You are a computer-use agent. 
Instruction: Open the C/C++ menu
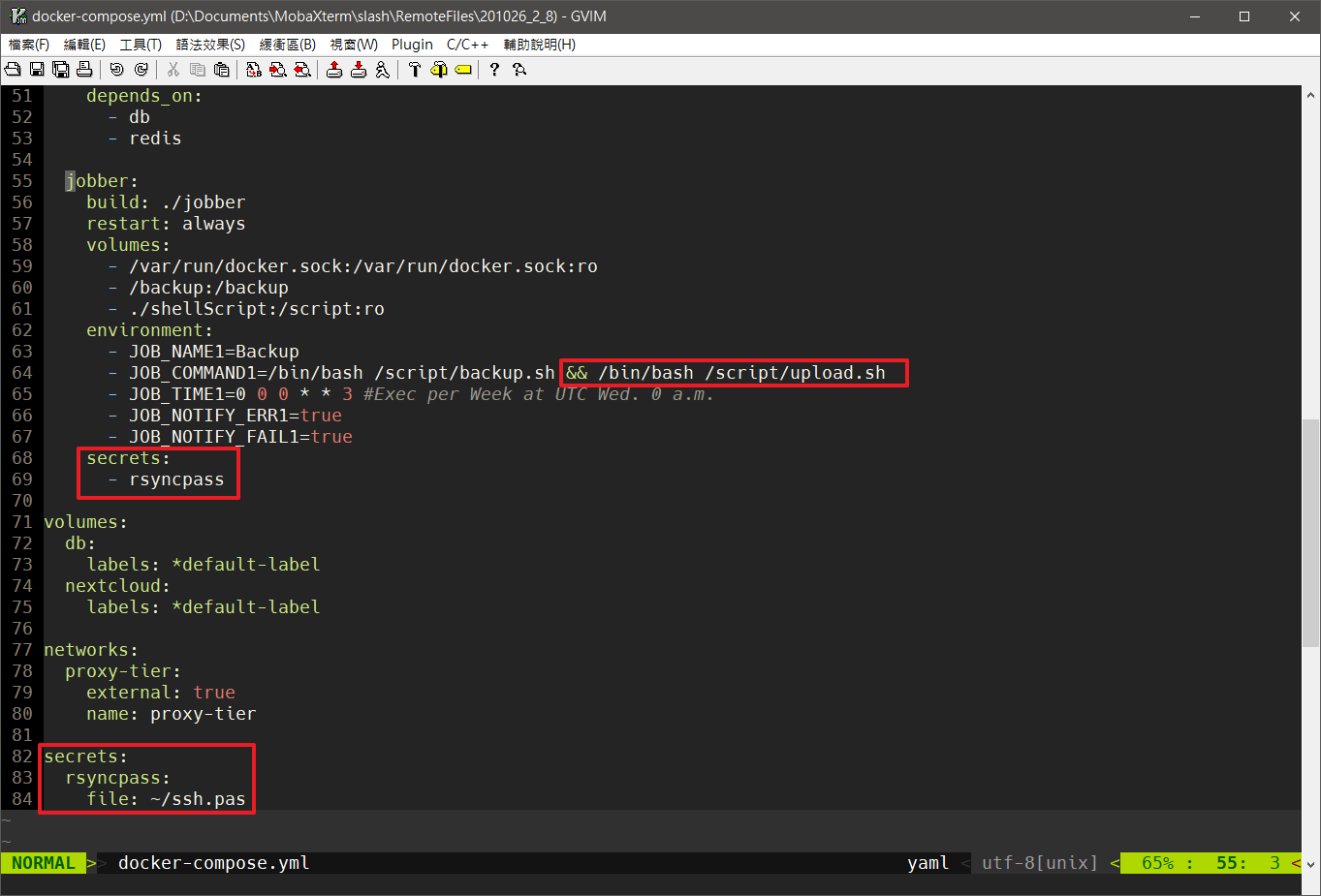tap(467, 45)
